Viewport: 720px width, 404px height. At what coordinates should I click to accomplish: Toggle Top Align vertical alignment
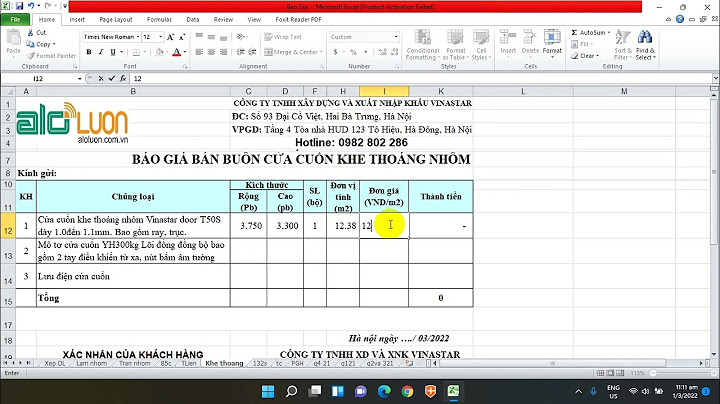[x=199, y=37]
